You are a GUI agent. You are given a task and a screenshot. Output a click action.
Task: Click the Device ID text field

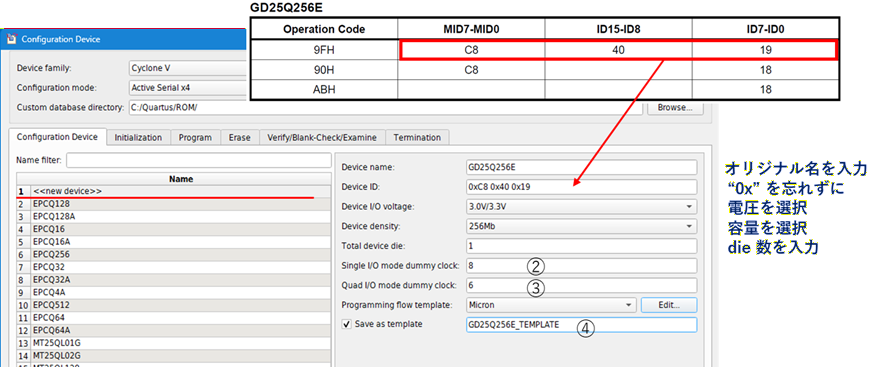point(582,187)
